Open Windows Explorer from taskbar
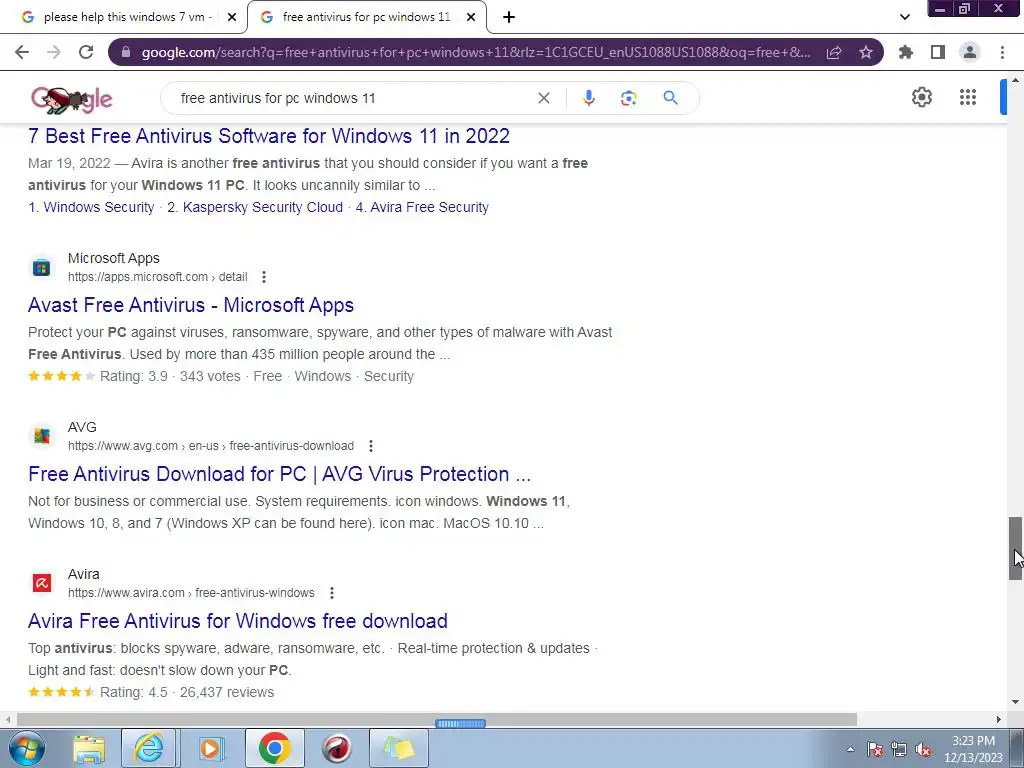 pos(89,748)
